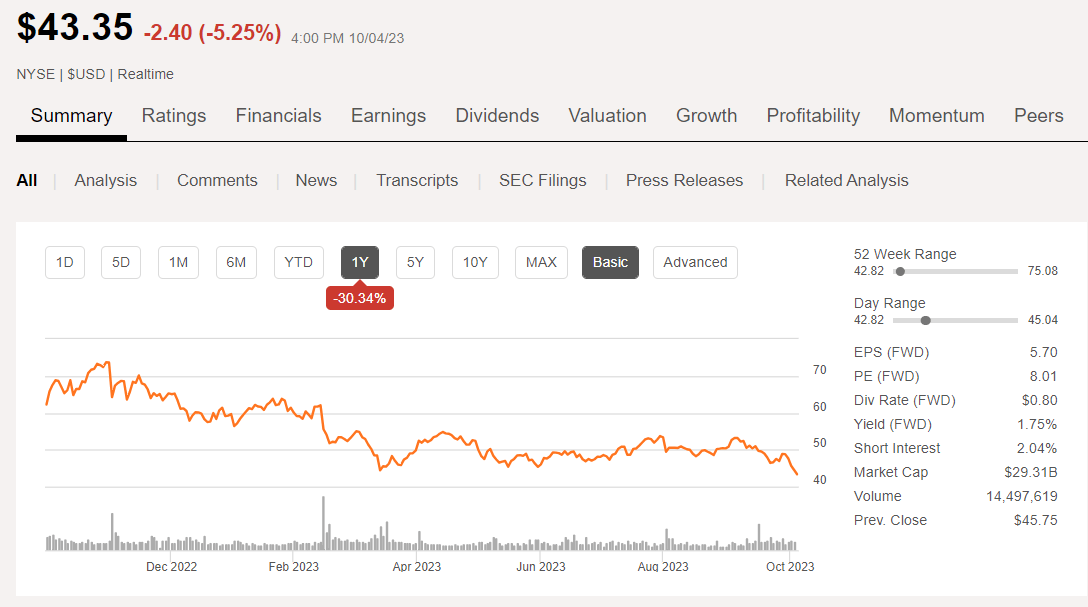Click the Day Range slider marker
Screen dimensions: 1088x607
925,320
